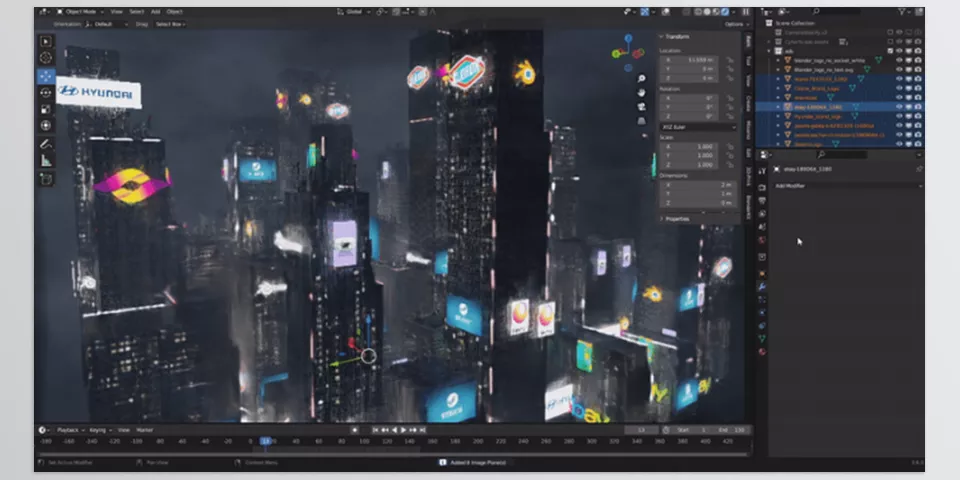Collapse the ads collection in outliner
960x480 pixels.
pyautogui.click(x=770, y=51)
